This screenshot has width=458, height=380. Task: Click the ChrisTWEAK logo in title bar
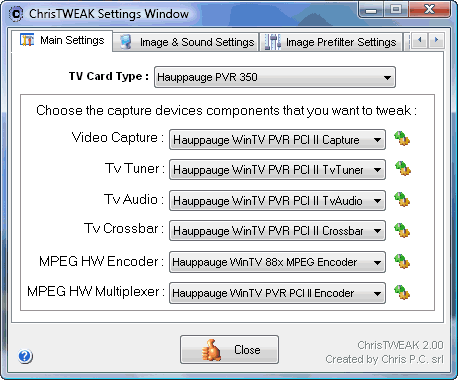click(16, 14)
